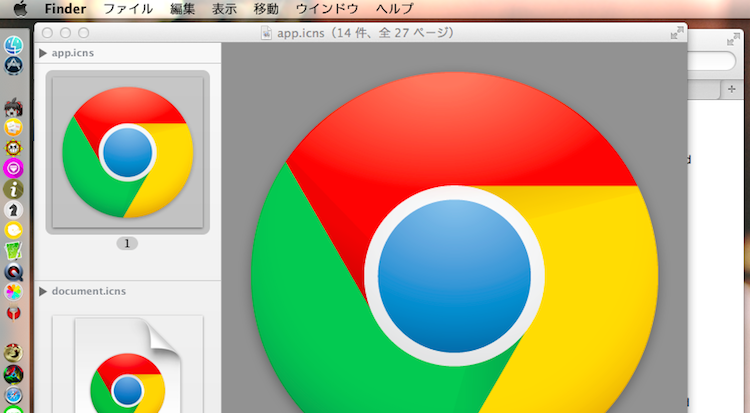
Task: Open the orange photo-cards dock icon
Action: pos(13,127)
